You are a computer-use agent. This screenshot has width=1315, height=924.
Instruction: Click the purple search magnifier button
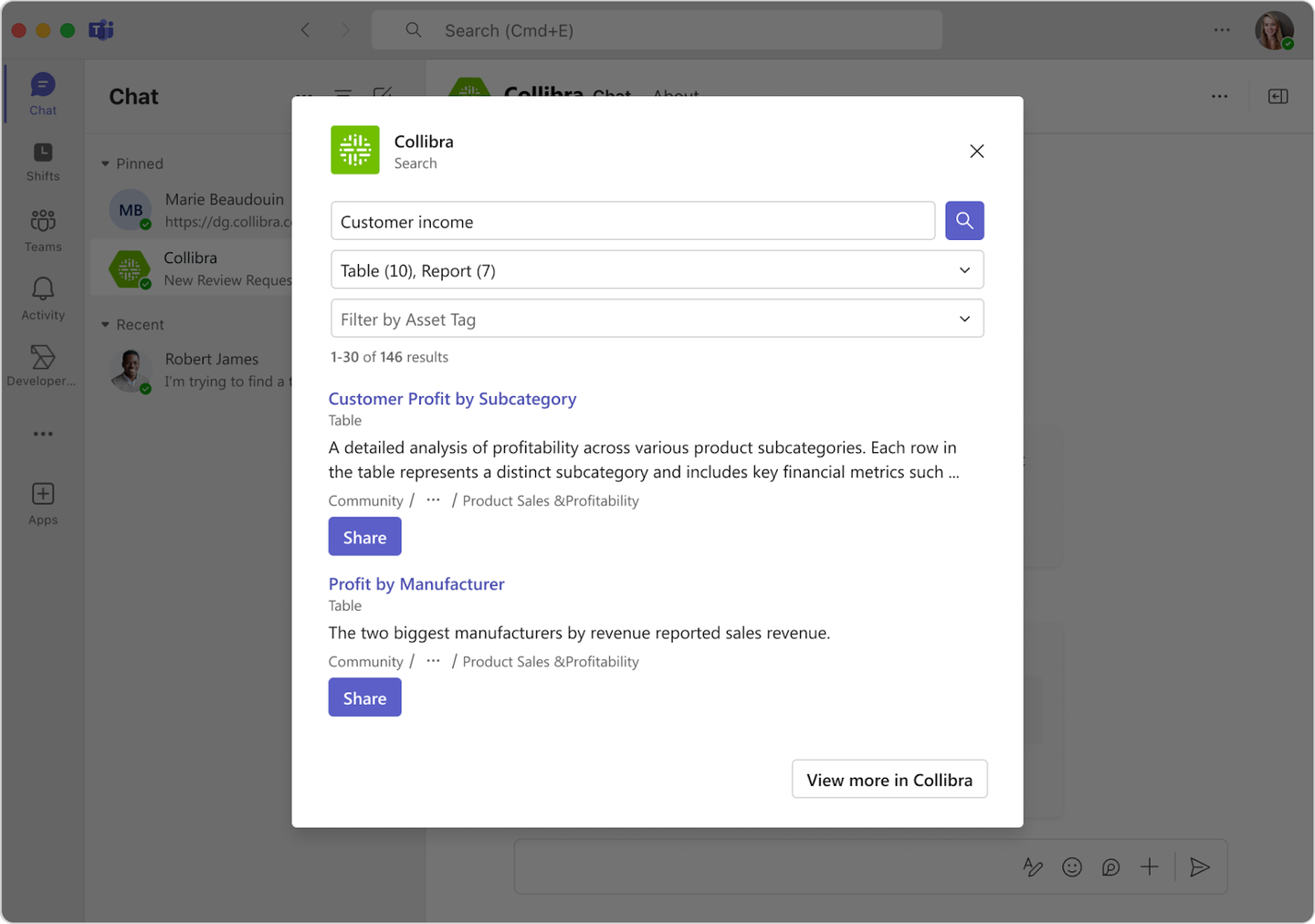click(x=964, y=221)
